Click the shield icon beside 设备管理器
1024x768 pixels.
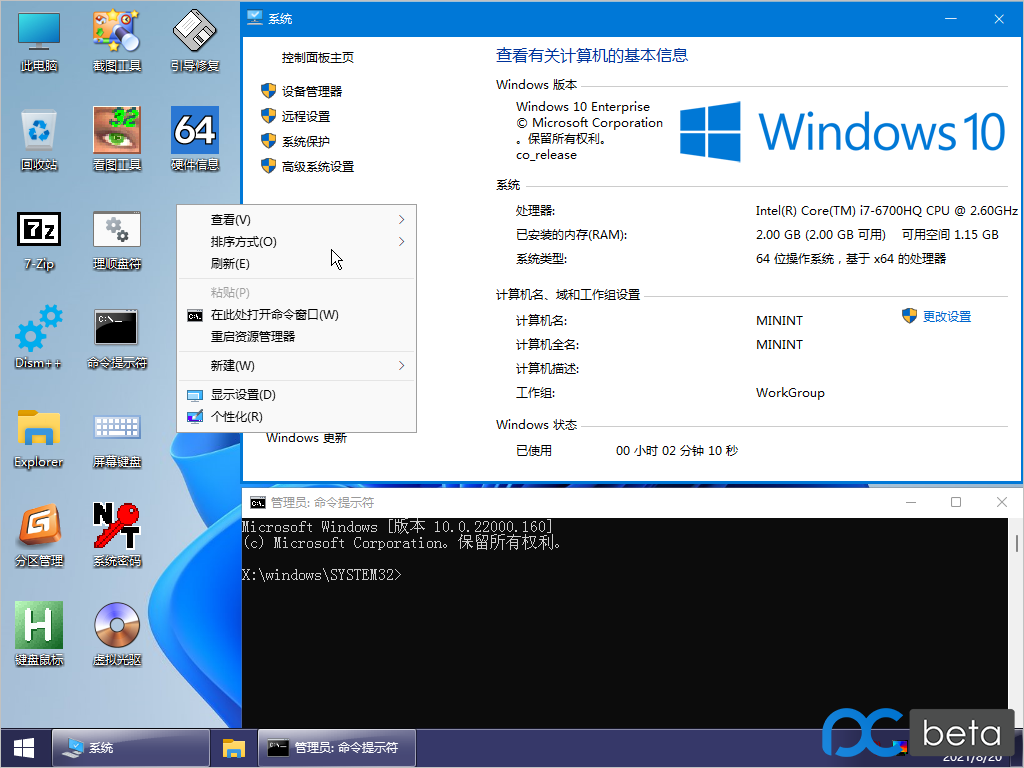click(268, 91)
